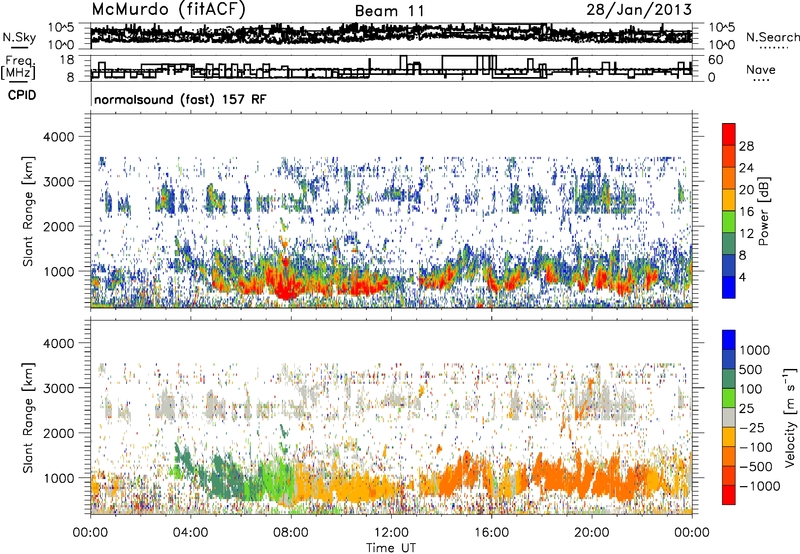Screen dimensions: 800x554
Task: Click the 'Beam 11' label
Action: coord(390,11)
